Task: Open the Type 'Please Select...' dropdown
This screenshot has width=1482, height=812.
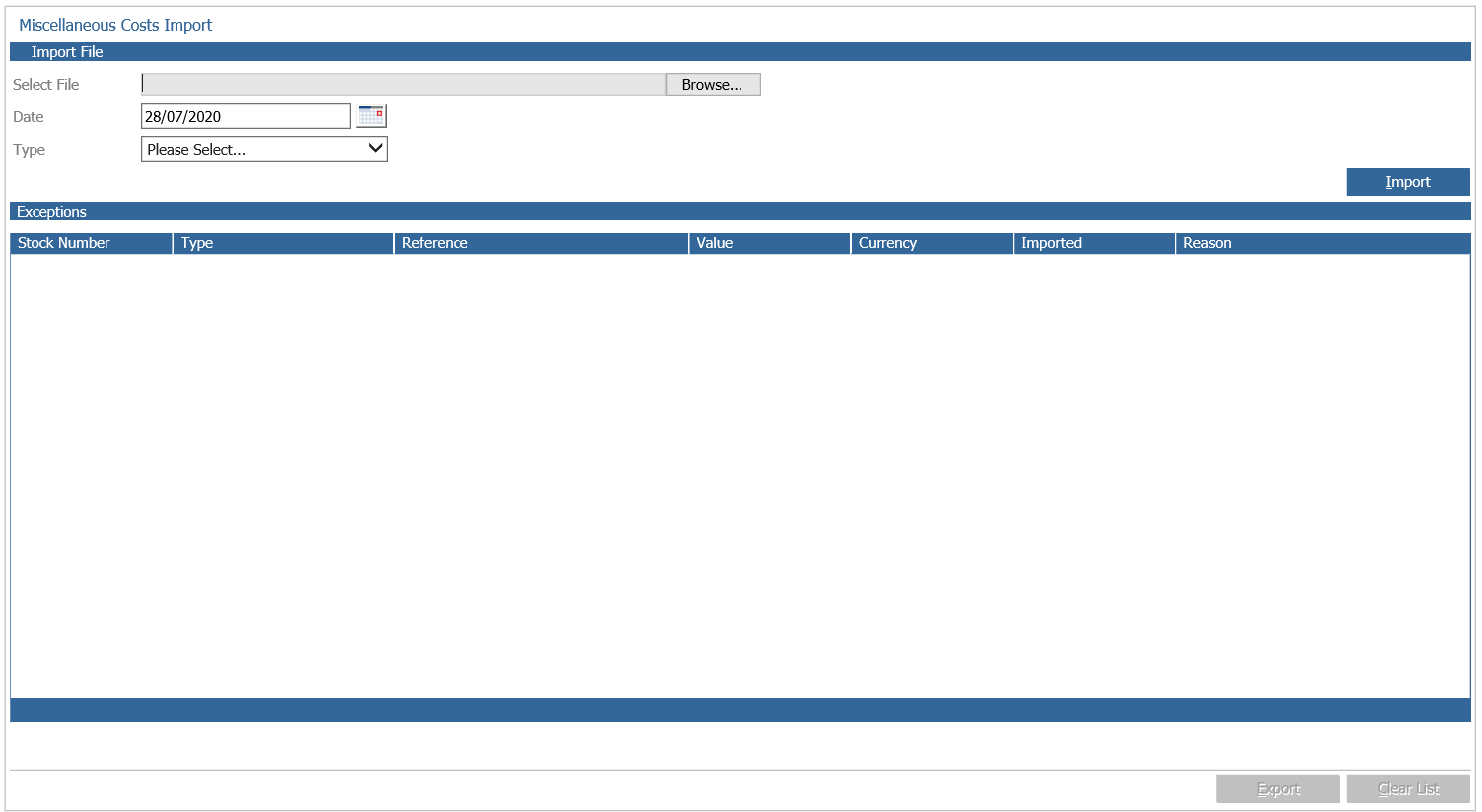Action: click(x=264, y=149)
